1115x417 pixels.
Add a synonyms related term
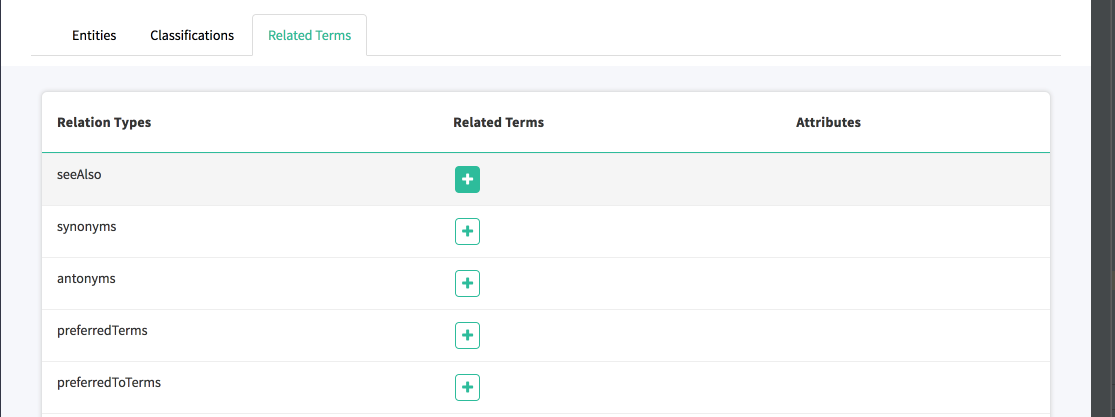point(467,232)
